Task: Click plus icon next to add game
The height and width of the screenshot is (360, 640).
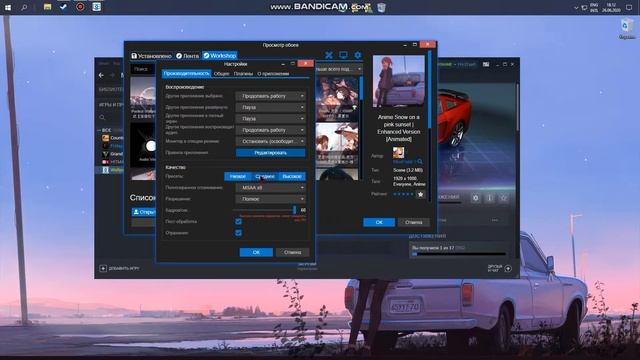Action: click(x=103, y=268)
